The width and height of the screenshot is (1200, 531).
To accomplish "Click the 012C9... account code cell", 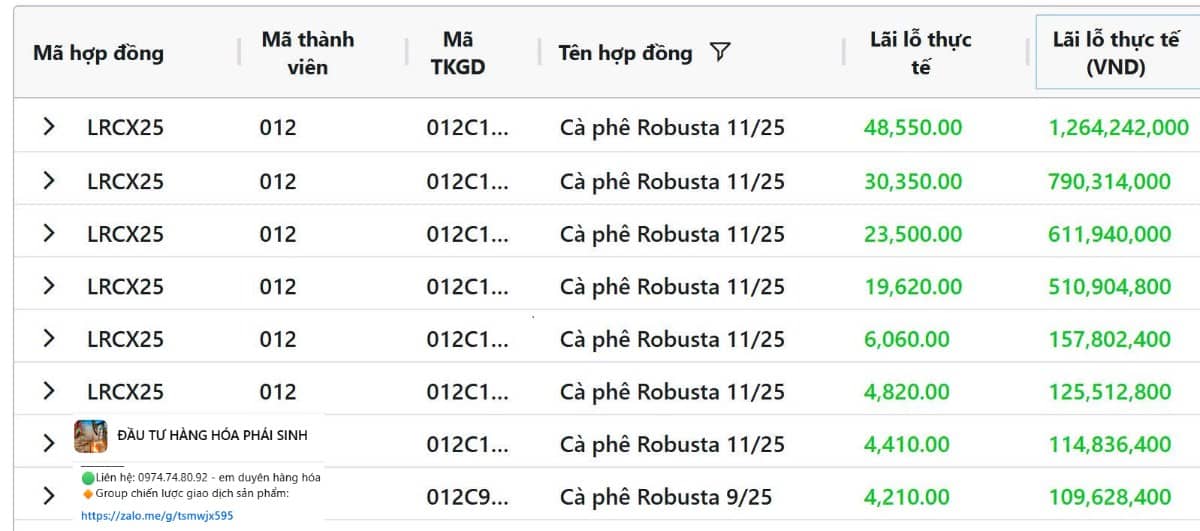I will coord(467,497).
